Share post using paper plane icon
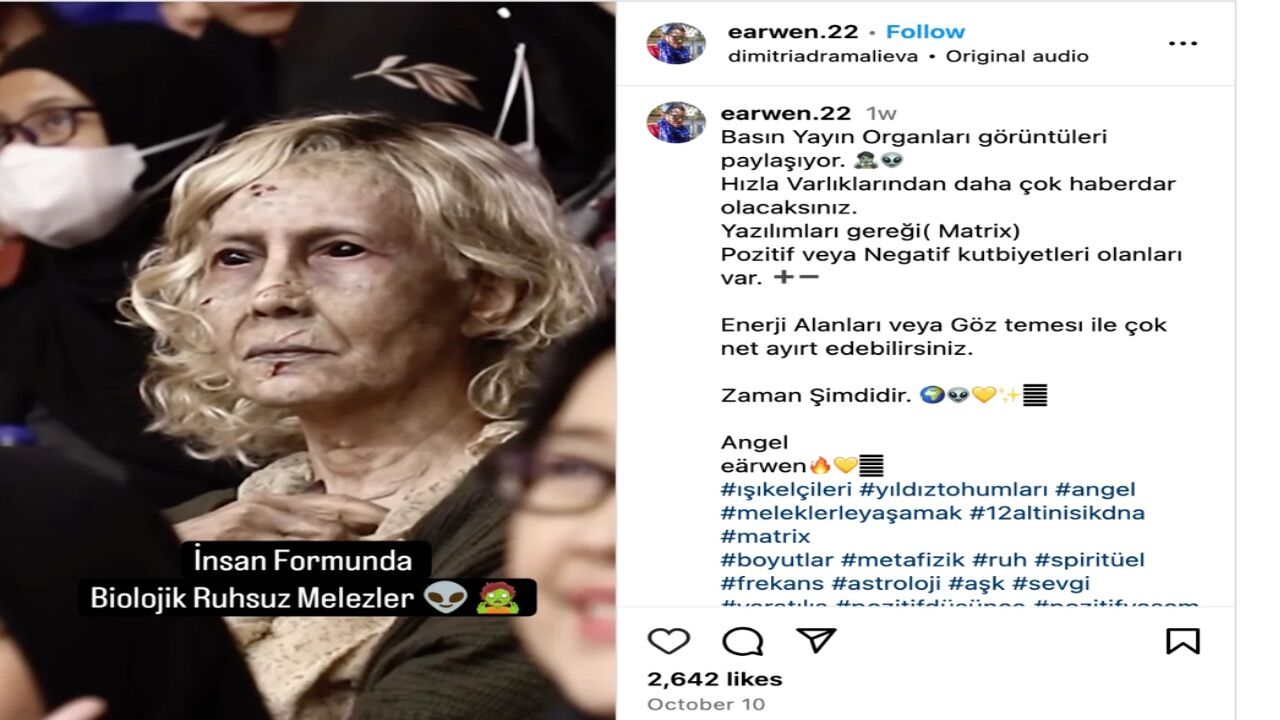 (816, 640)
